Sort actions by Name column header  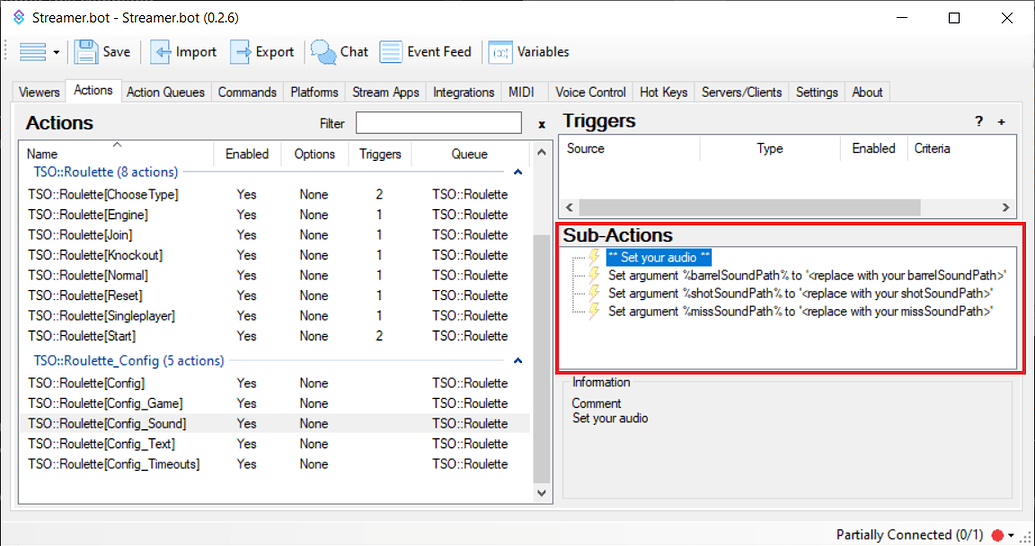116,154
